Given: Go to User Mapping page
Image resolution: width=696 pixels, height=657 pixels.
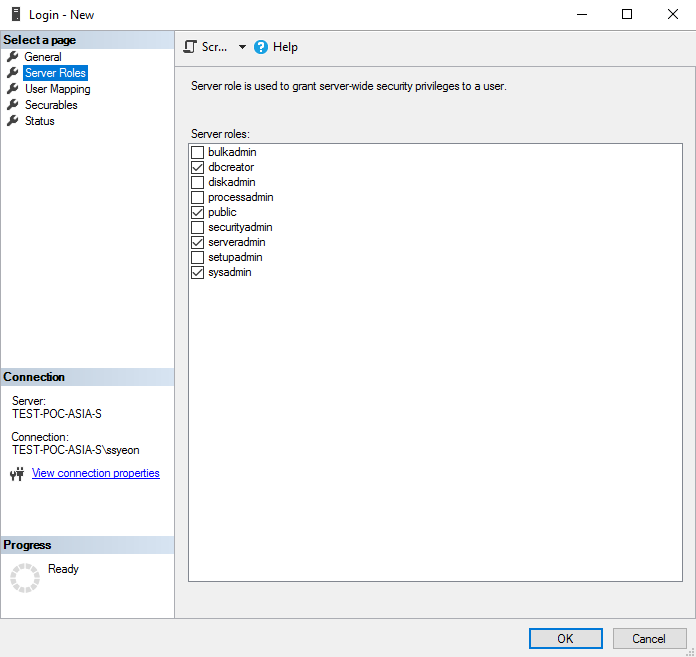Looking at the screenshot, I should point(57,89).
